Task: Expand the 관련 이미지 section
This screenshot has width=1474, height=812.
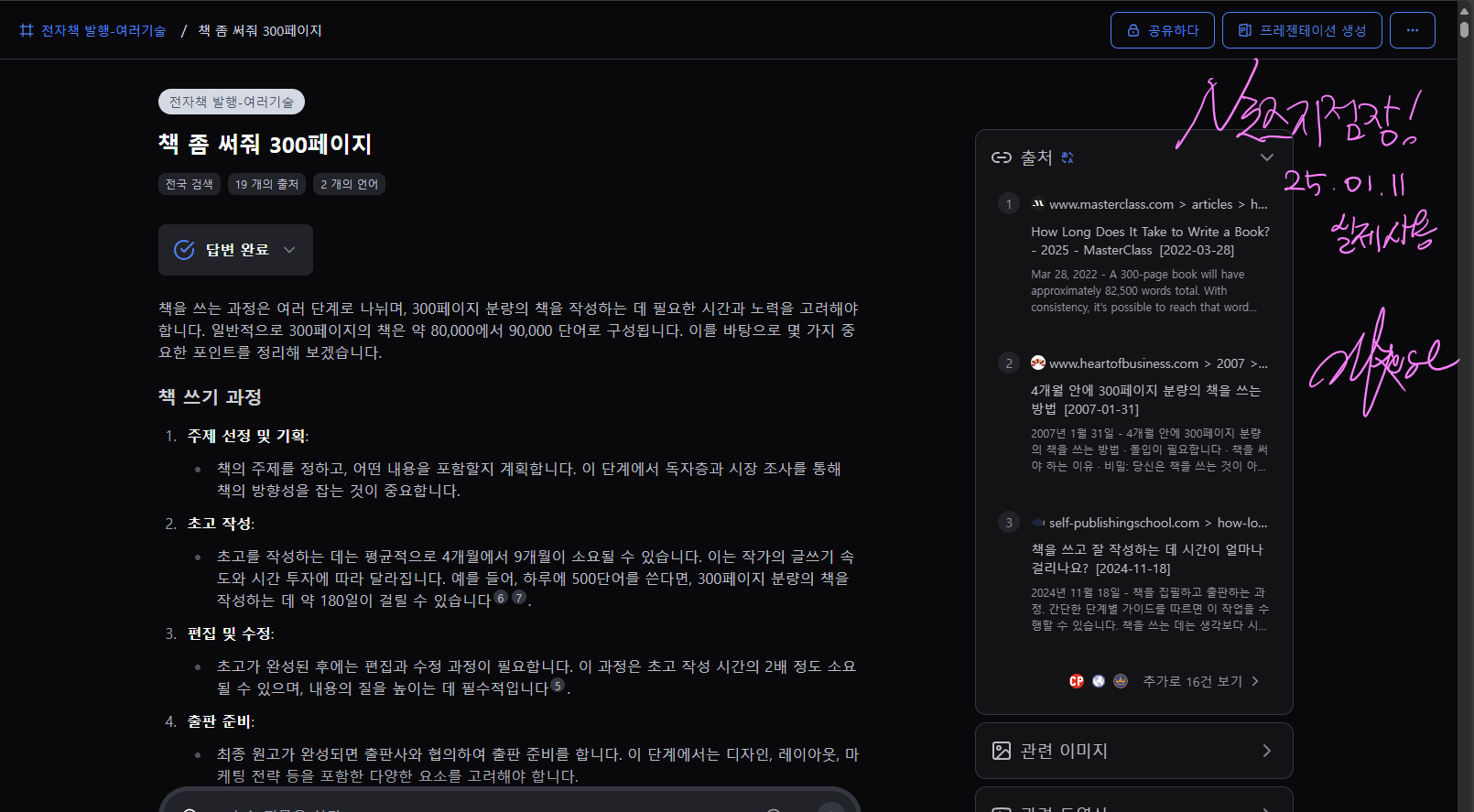Action: pos(1134,751)
